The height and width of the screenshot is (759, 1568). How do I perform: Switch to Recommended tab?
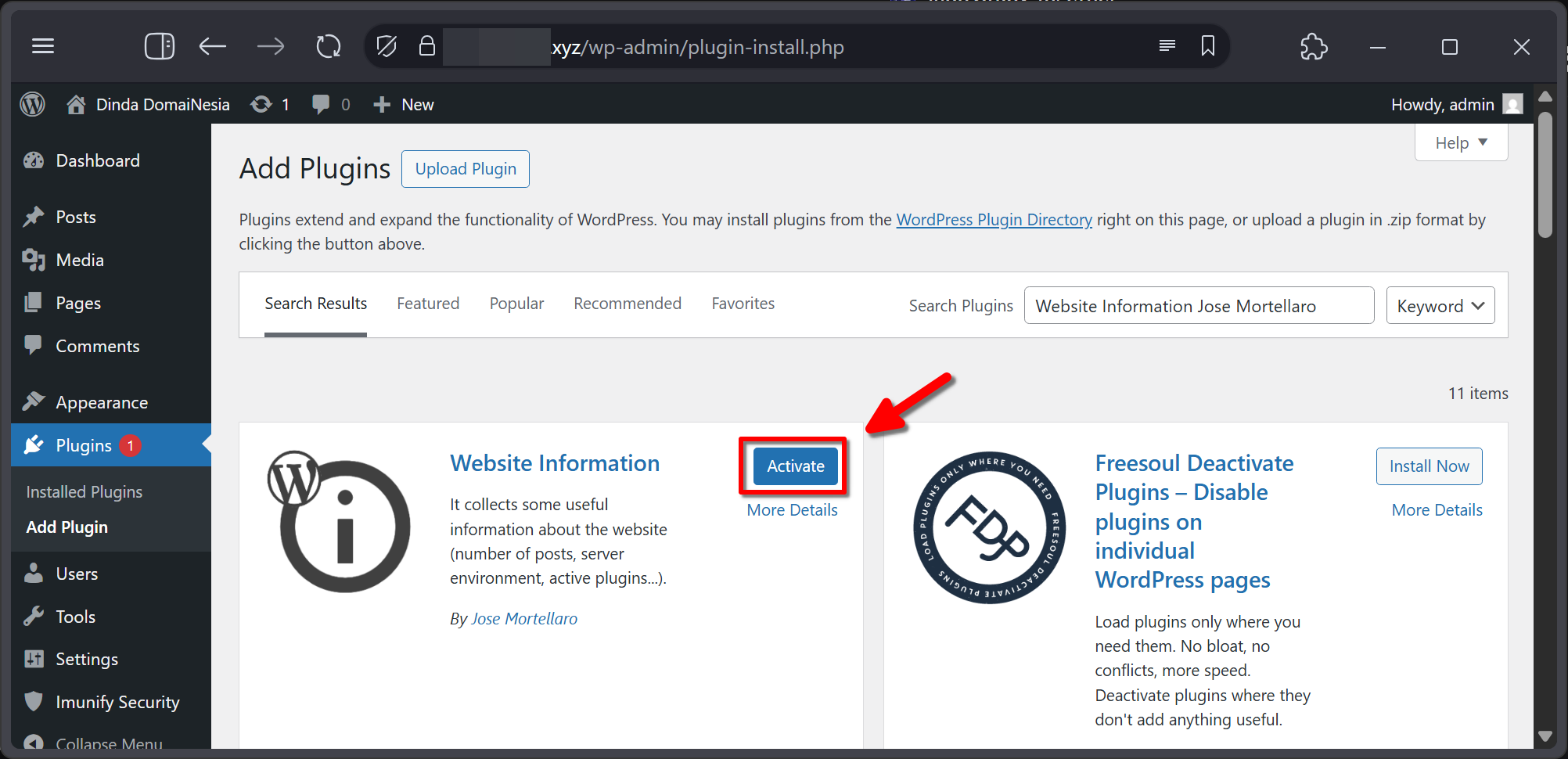tap(628, 304)
